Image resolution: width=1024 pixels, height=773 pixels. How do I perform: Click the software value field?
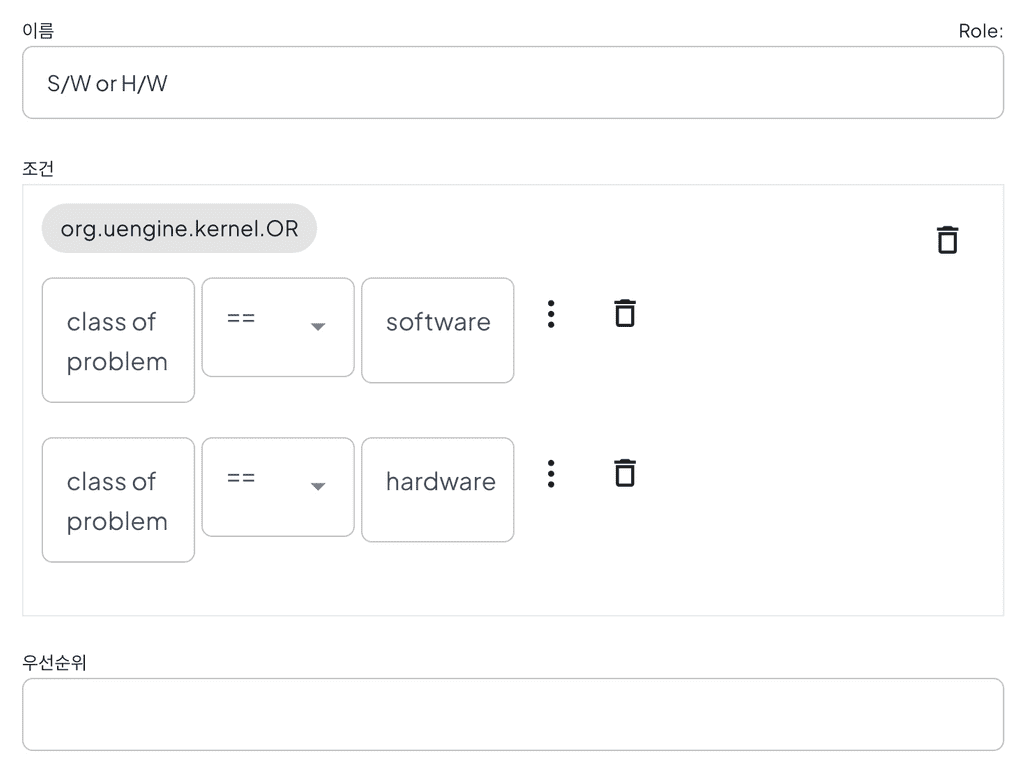click(438, 330)
